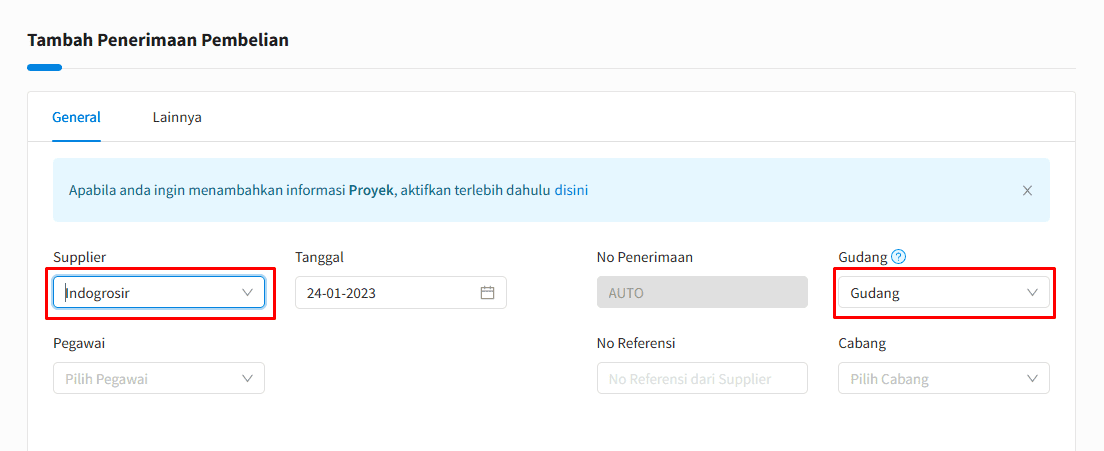1104x451 pixels.
Task: Follow the 'disini' link in the banner
Action: [571, 190]
